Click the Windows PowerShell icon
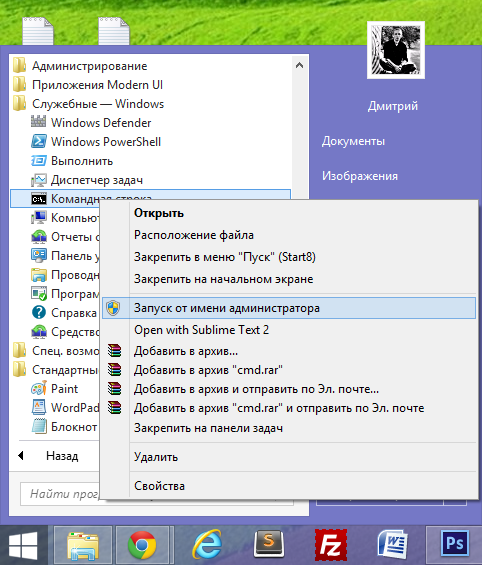 coord(39,141)
